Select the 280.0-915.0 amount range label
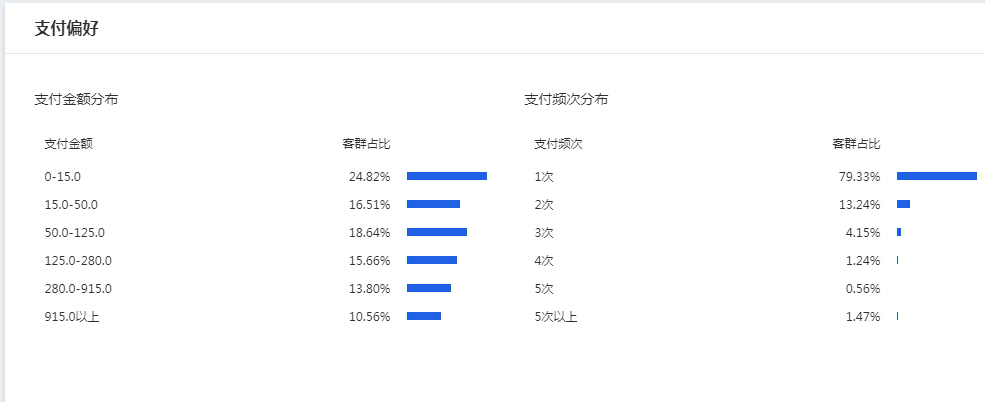985x402 pixels. click(x=78, y=289)
